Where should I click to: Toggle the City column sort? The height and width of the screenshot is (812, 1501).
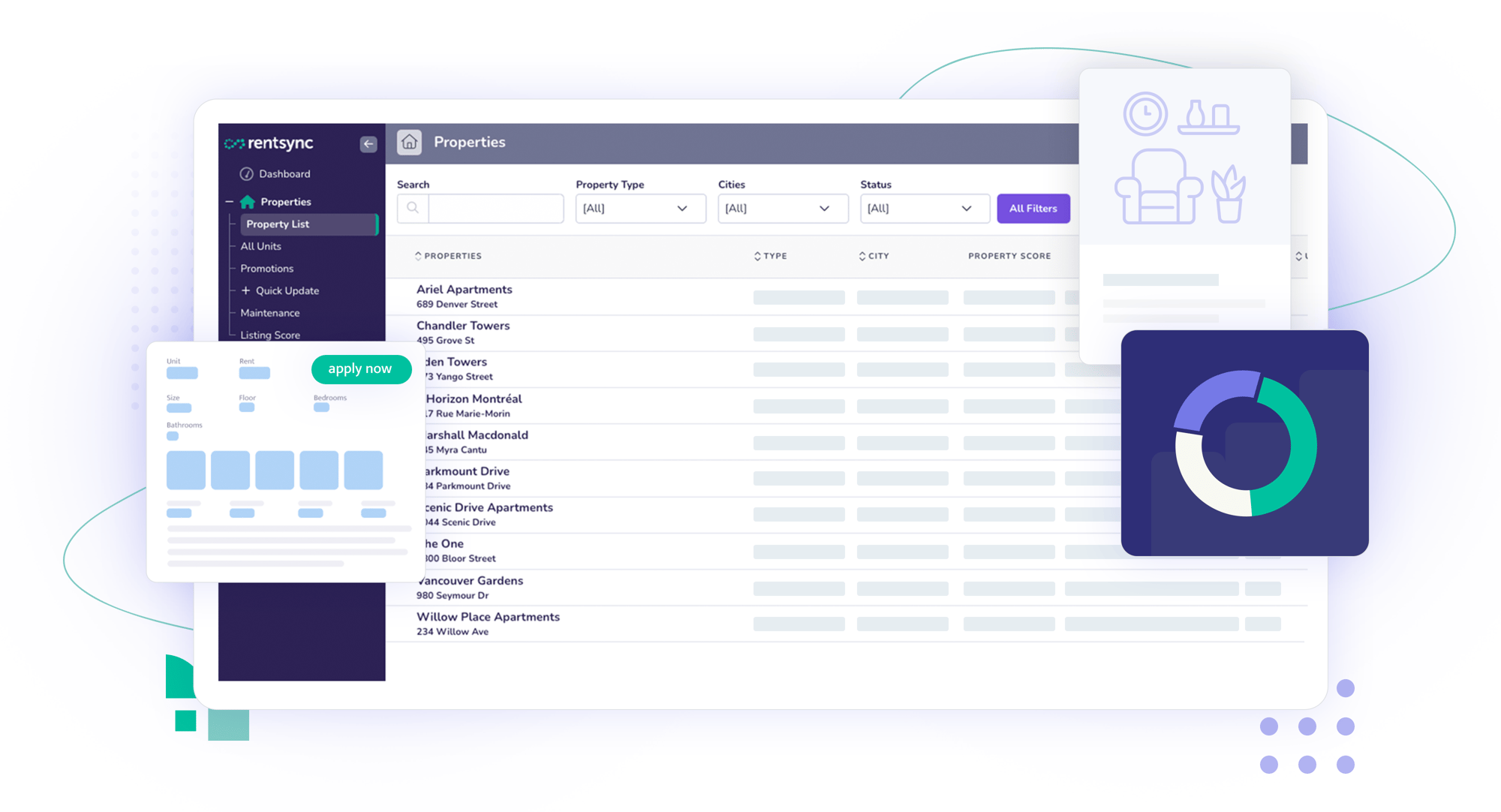(x=871, y=254)
